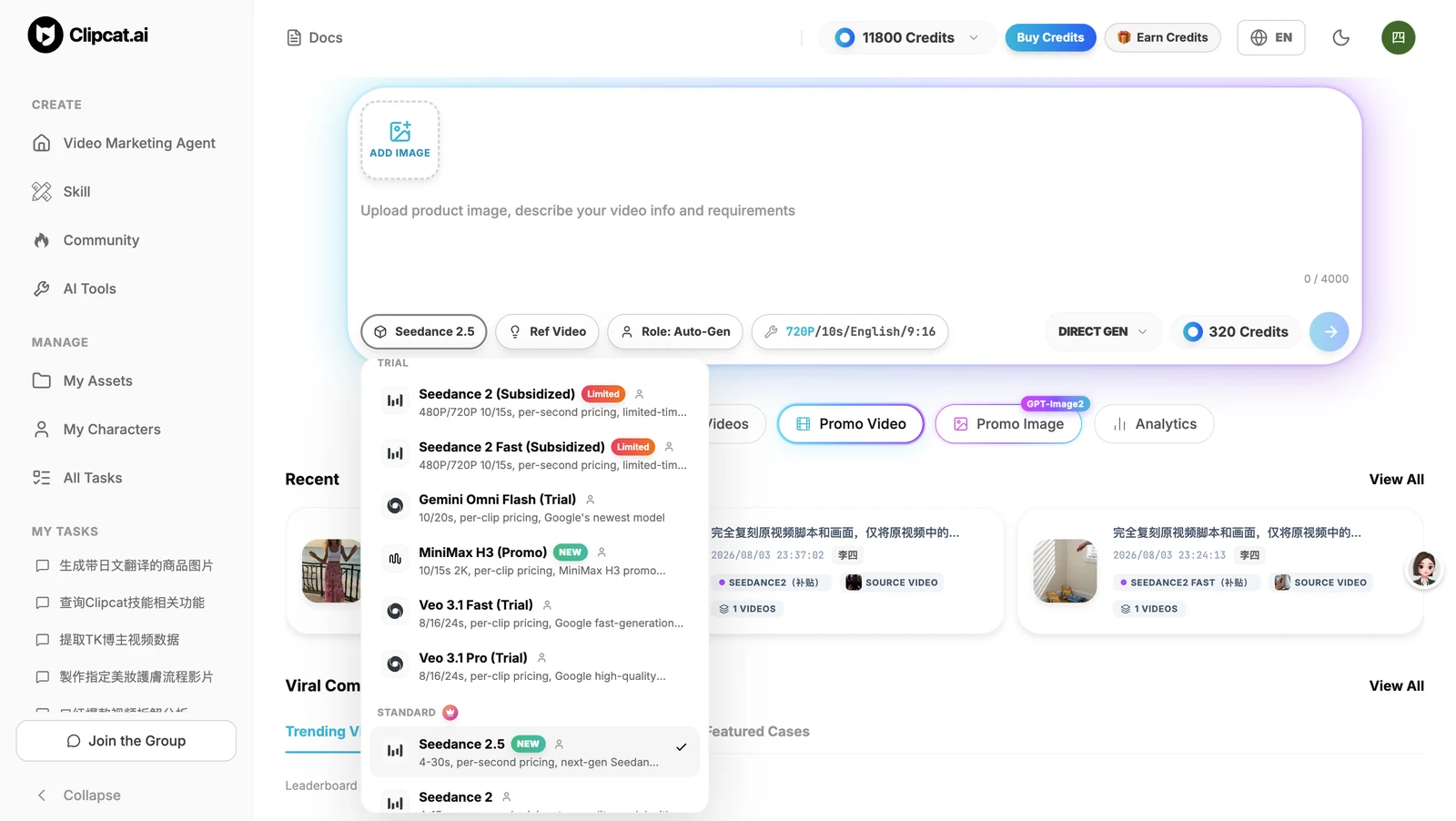The width and height of the screenshot is (1456, 821).
Task: Click the submit arrow button
Action: [x=1330, y=331]
